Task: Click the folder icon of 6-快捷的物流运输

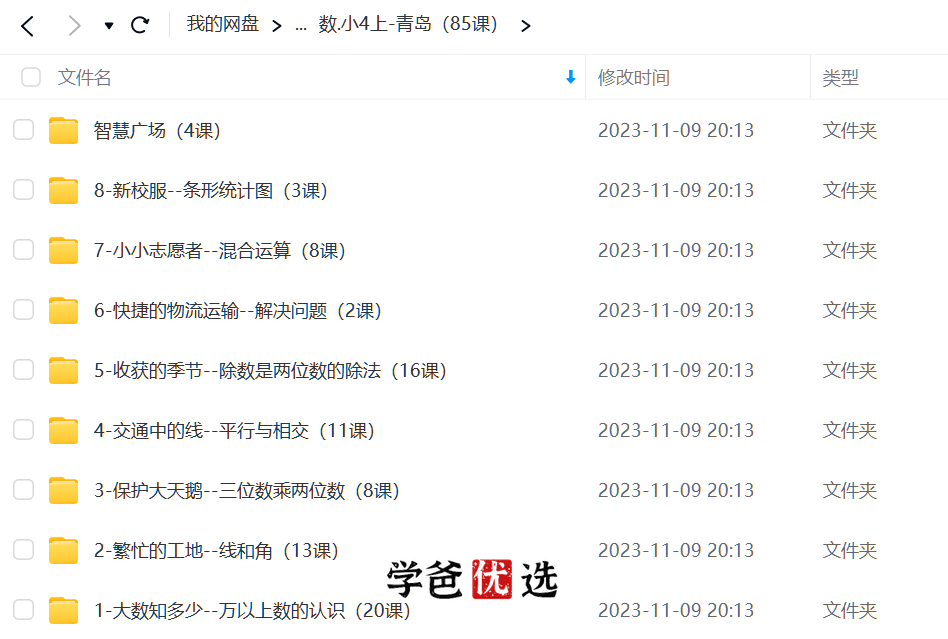Action: (63, 310)
